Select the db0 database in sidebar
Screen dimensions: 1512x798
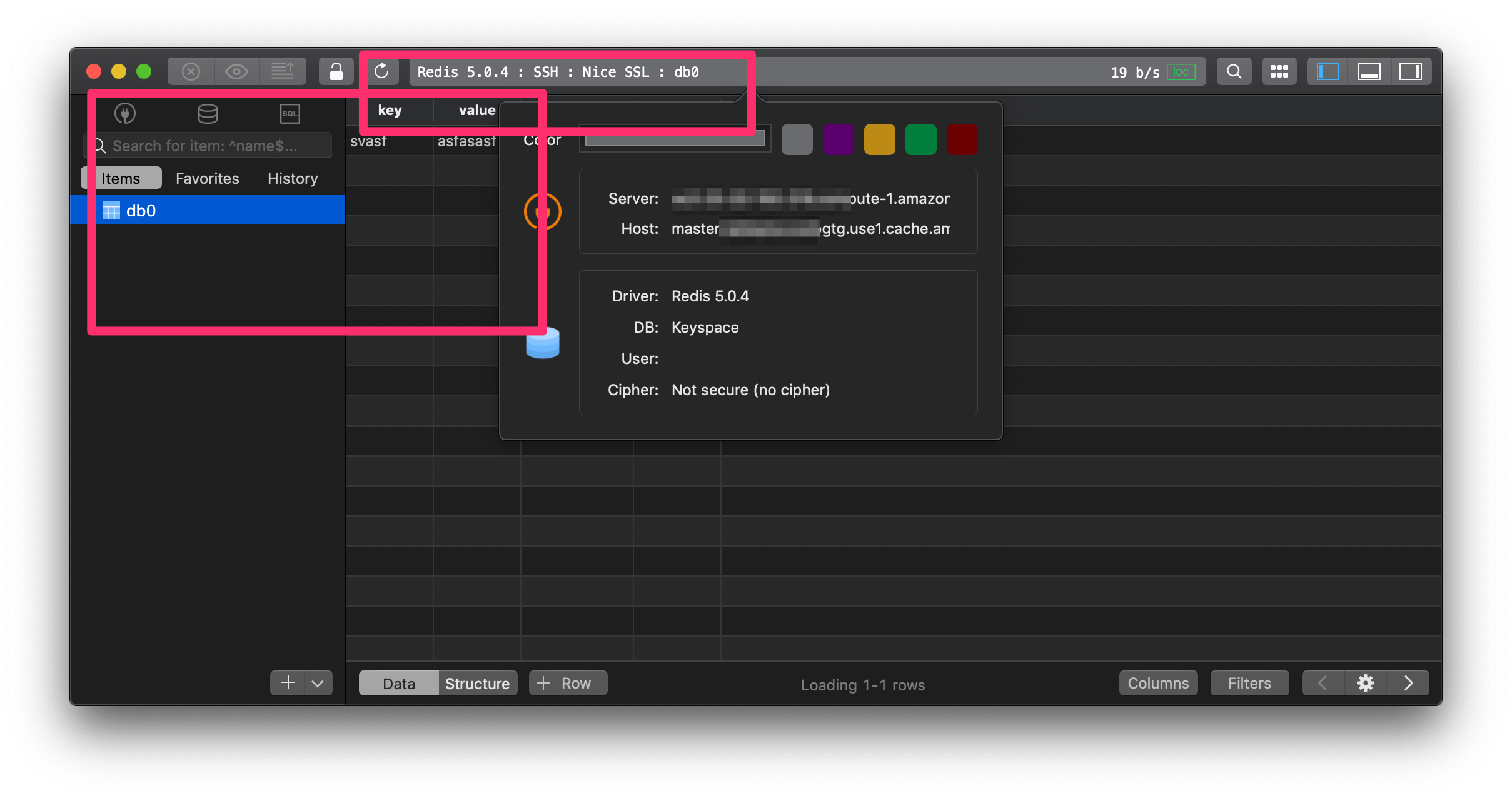point(141,210)
